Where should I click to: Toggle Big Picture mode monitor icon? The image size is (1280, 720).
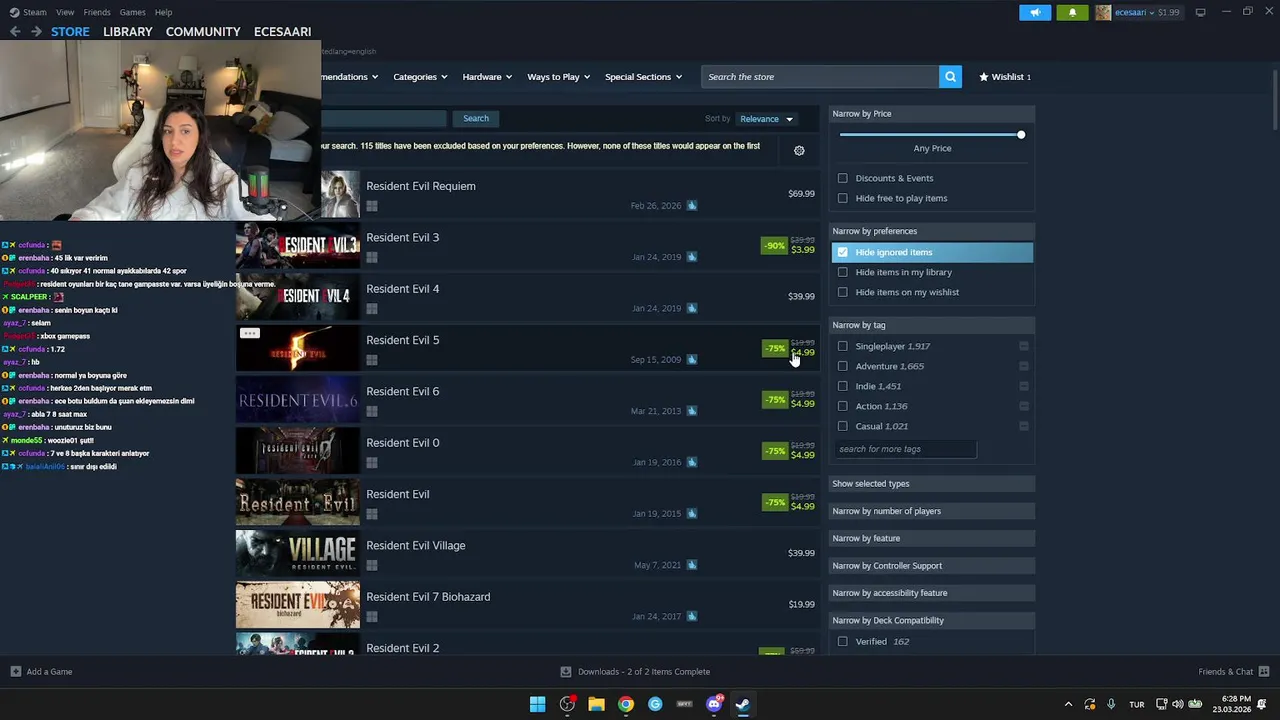coord(1200,12)
